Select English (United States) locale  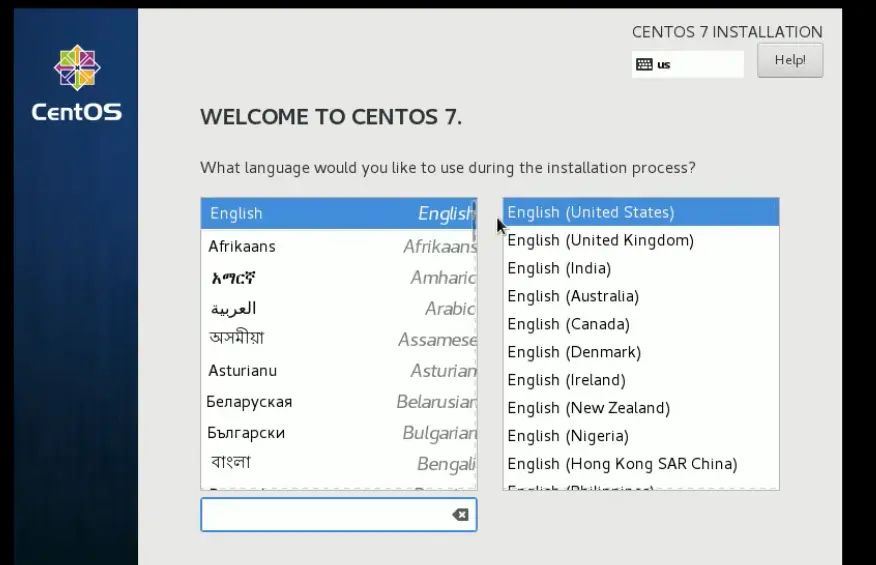[641, 212]
